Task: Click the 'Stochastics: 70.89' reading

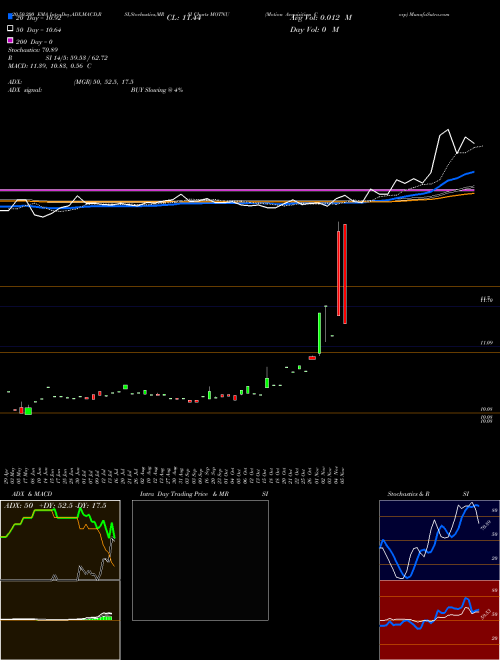Action: pos(33,50)
